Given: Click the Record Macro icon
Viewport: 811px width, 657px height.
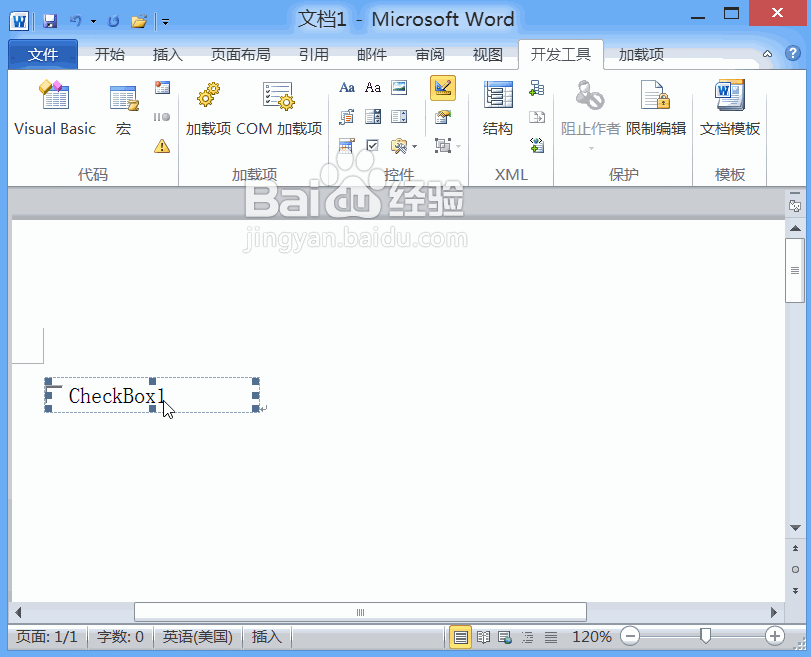Looking at the screenshot, I should coord(162,87).
